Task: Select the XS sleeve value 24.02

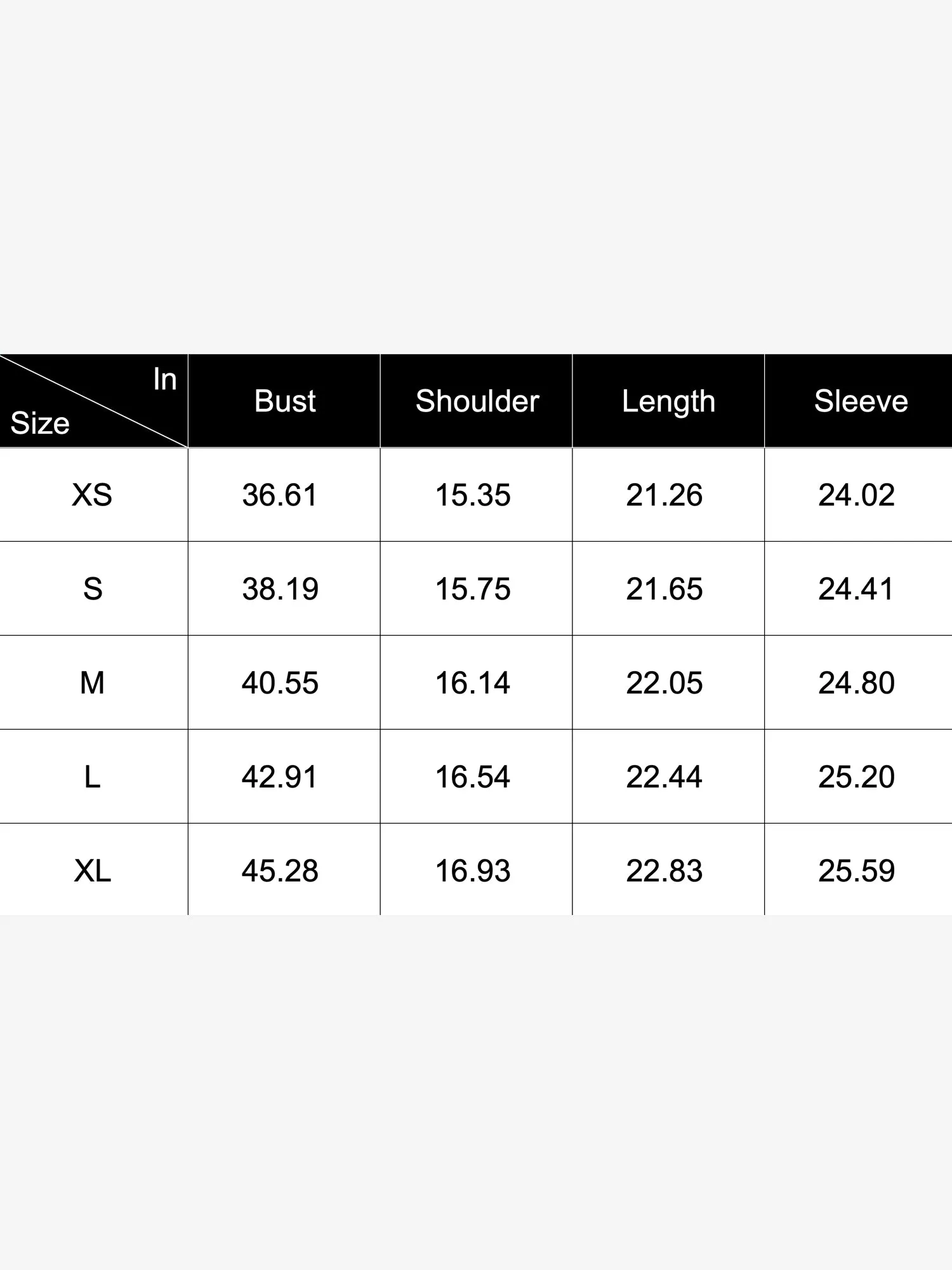Action: [x=856, y=495]
